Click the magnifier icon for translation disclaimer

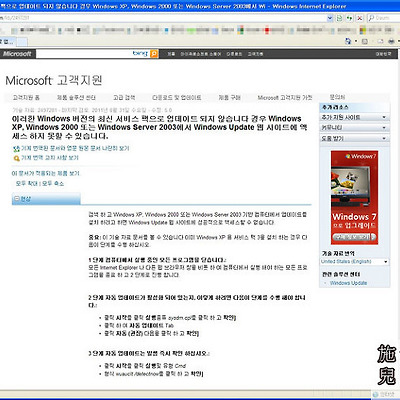pyautogui.click(x=16, y=158)
